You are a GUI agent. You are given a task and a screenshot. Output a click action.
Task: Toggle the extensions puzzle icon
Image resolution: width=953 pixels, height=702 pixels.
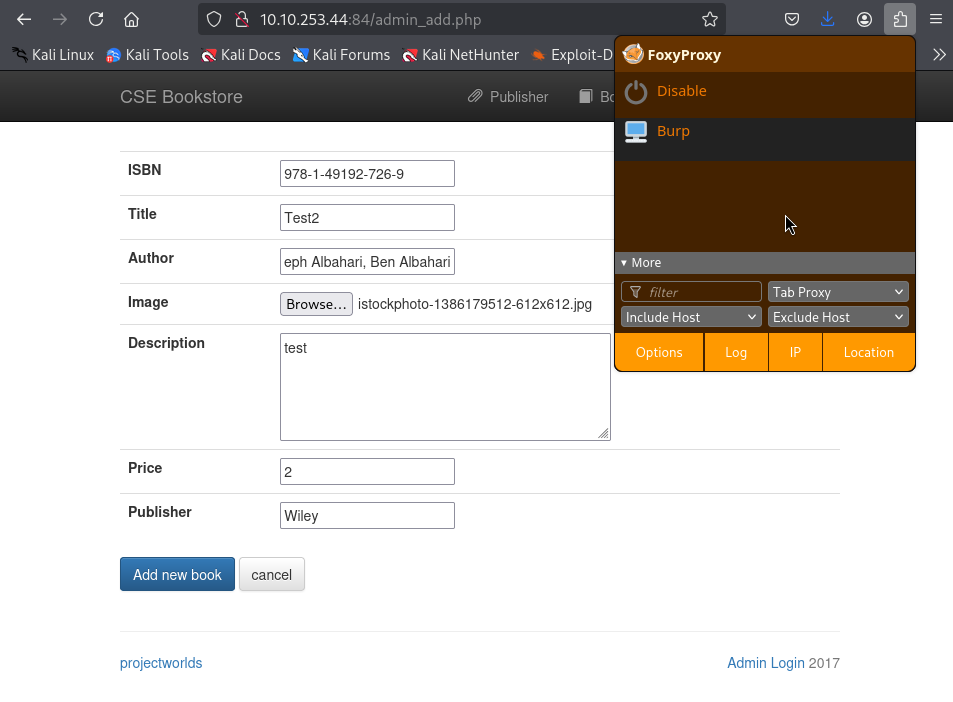click(x=900, y=19)
